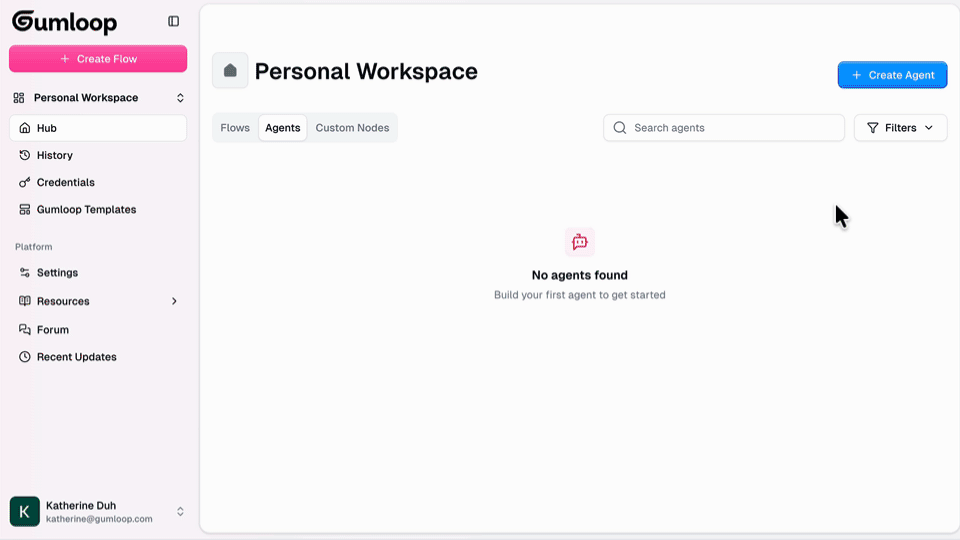The image size is (960, 540).
Task: Switch to the Flows tab
Action: pos(235,128)
